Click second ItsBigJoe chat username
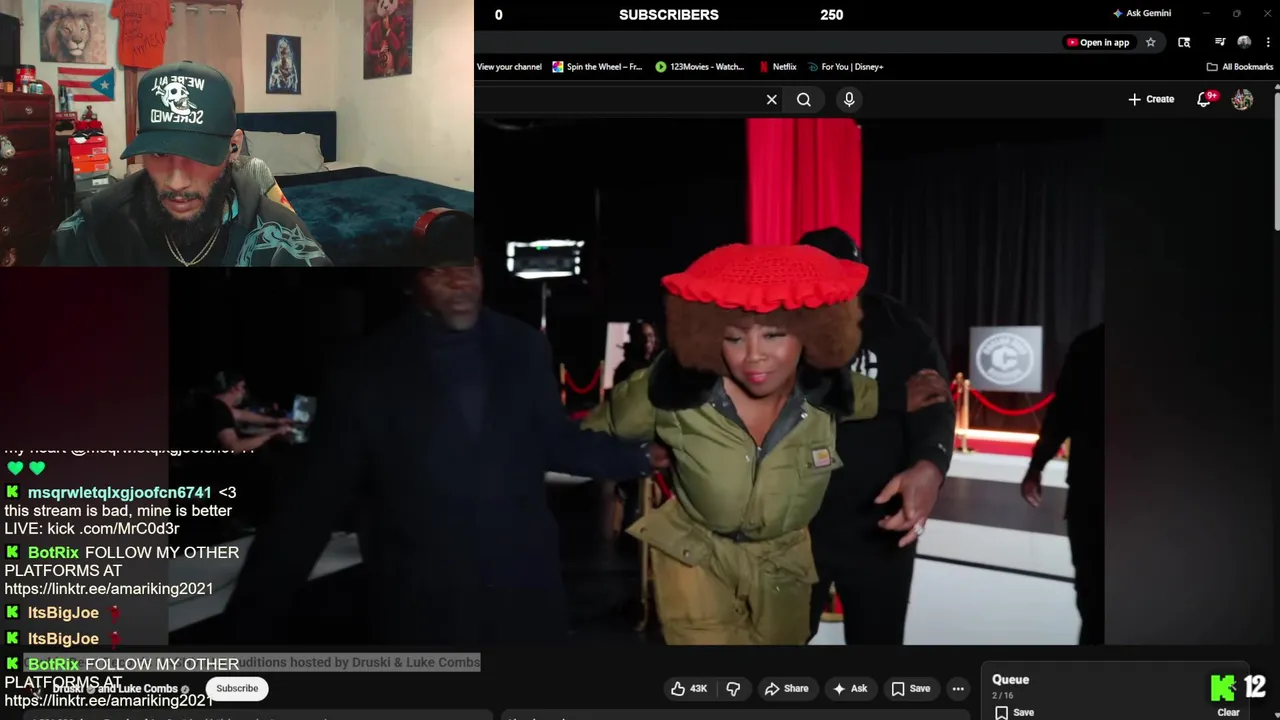Image resolution: width=1280 pixels, height=720 pixels. click(x=63, y=639)
